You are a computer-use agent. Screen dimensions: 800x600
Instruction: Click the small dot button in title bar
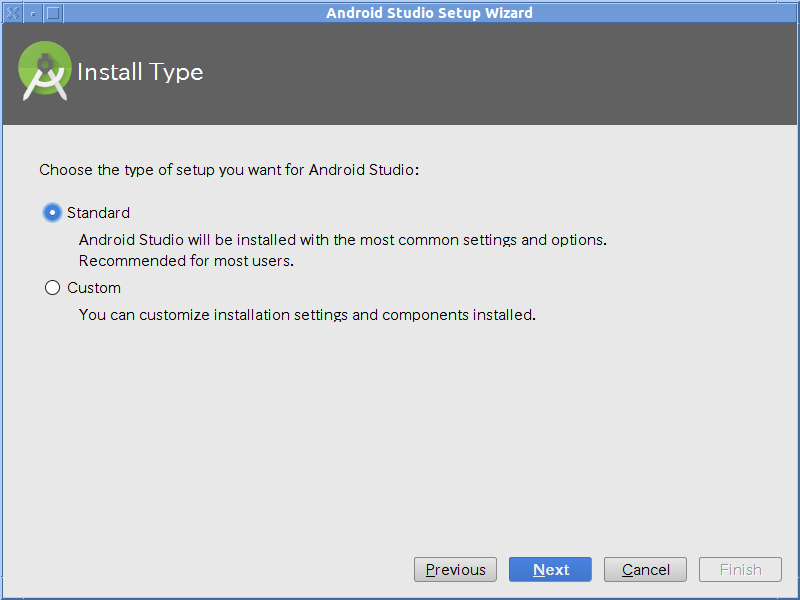(x=33, y=13)
